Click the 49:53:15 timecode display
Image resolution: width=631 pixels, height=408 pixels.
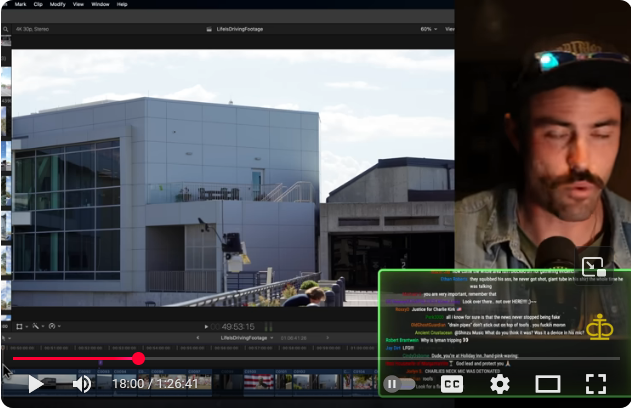click(x=238, y=326)
